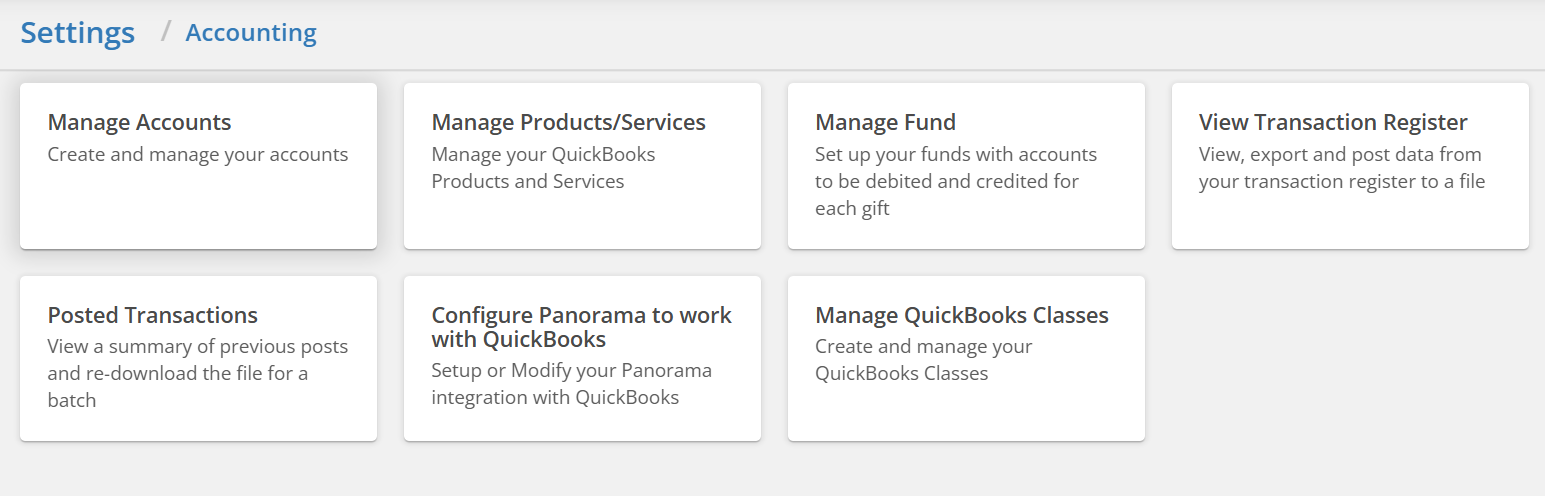The image size is (1545, 496).
Task: Open the View Transaction Register card
Action: pyautogui.click(x=1350, y=166)
